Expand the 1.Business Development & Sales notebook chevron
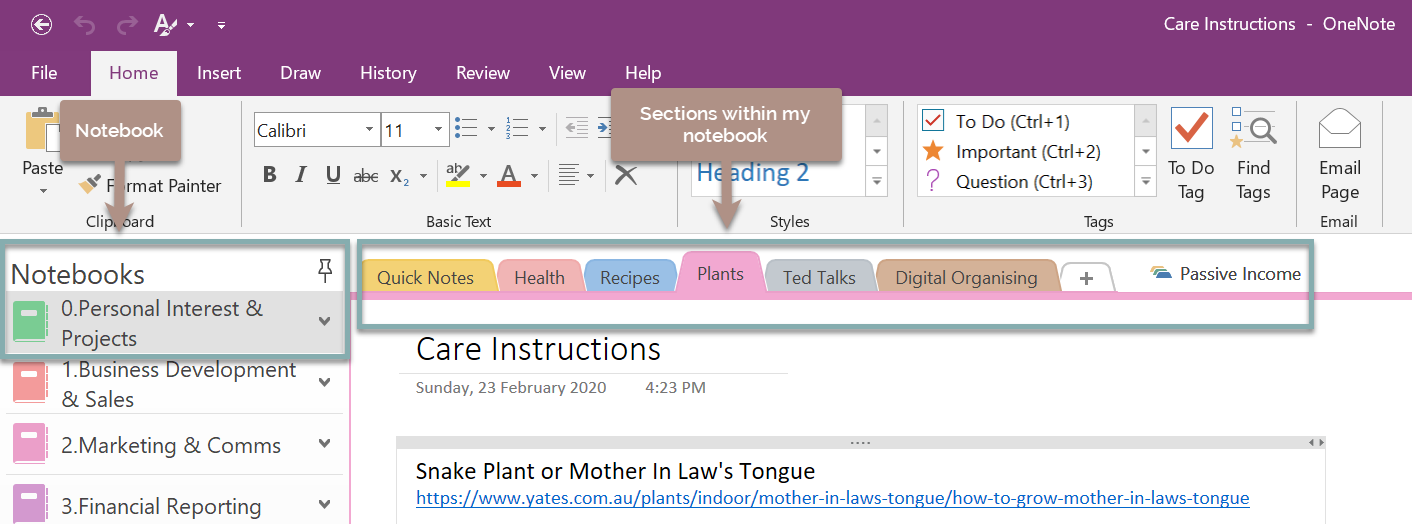This screenshot has height=524, width=1412. (324, 382)
